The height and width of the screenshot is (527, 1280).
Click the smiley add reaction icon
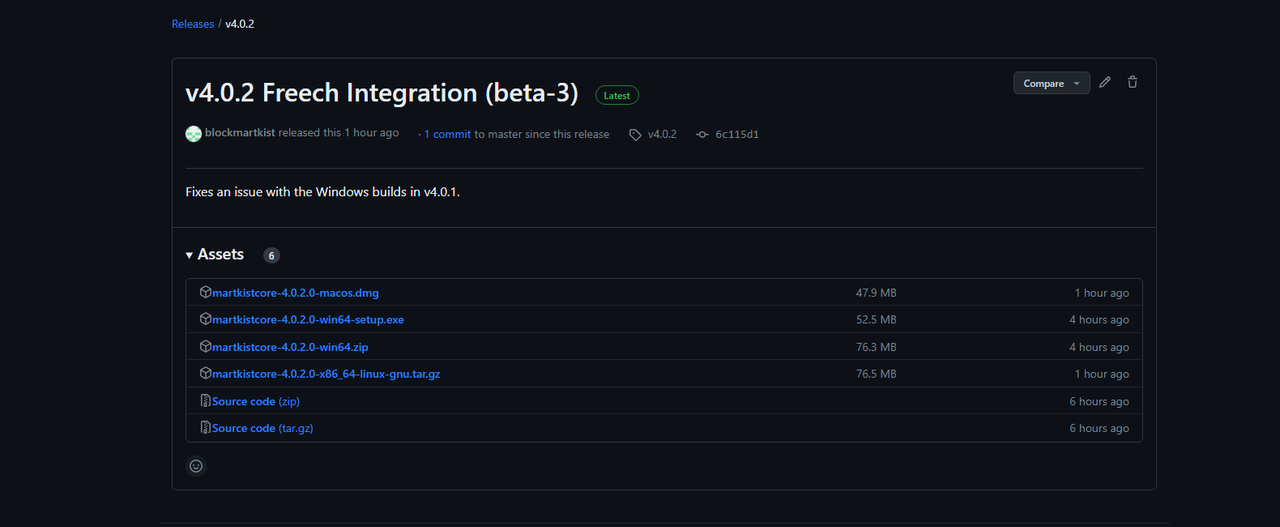[196, 465]
